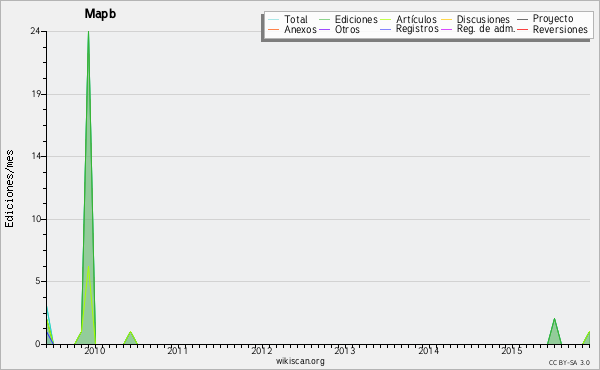Click the chart title Mapb

coord(100,14)
